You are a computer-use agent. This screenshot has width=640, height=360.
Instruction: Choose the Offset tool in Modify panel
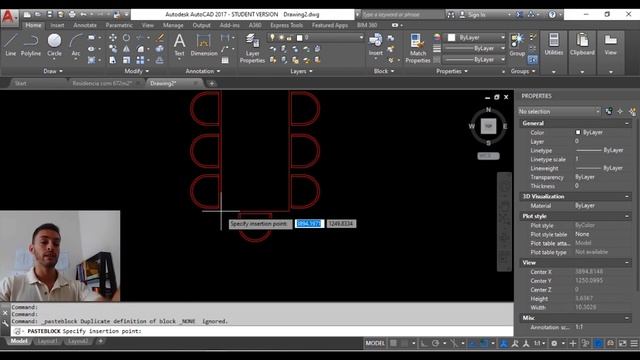coord(160,60)
